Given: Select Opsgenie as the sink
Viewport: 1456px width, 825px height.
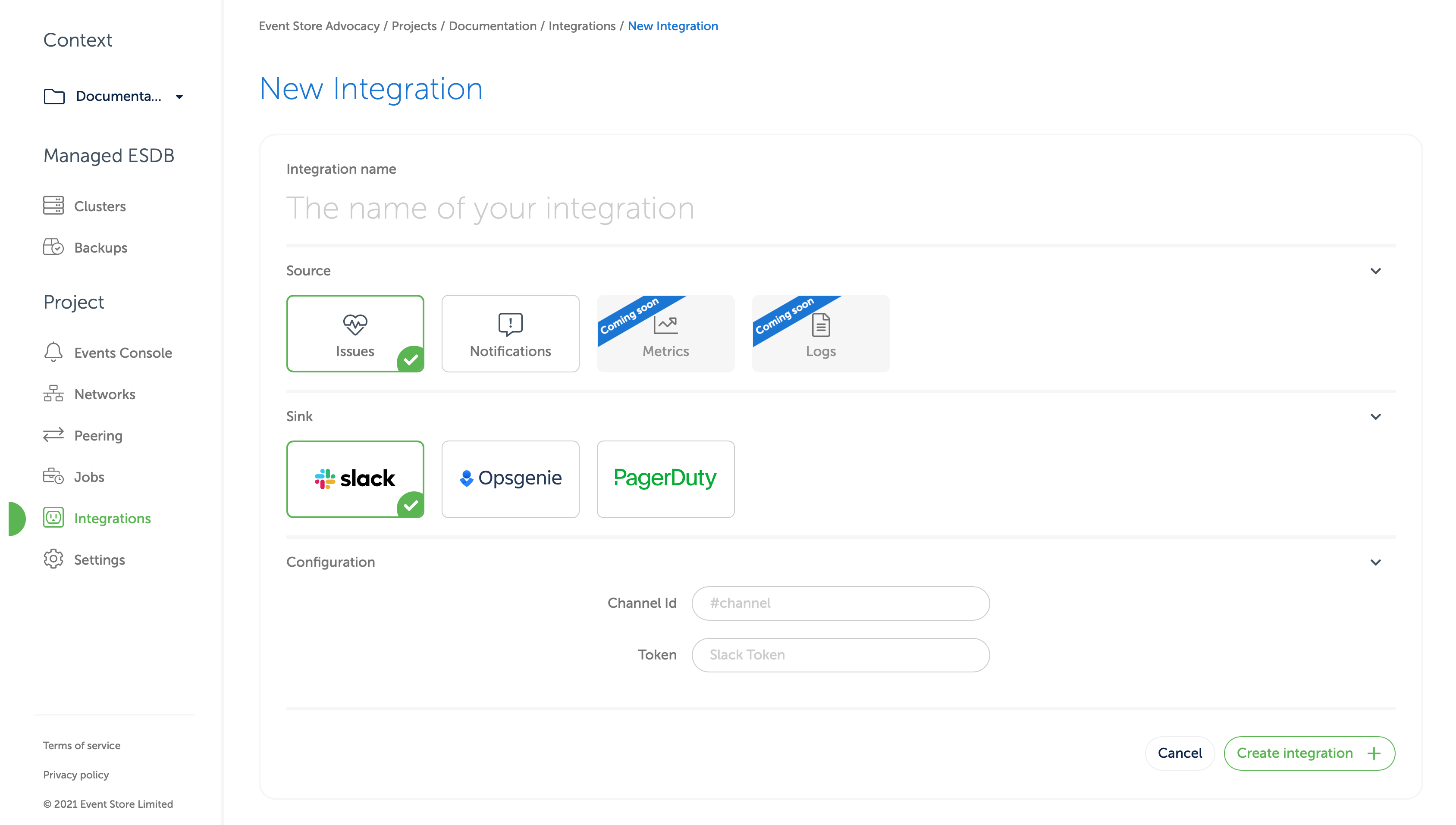Looking at the screenshot, I should coord(510,479).
